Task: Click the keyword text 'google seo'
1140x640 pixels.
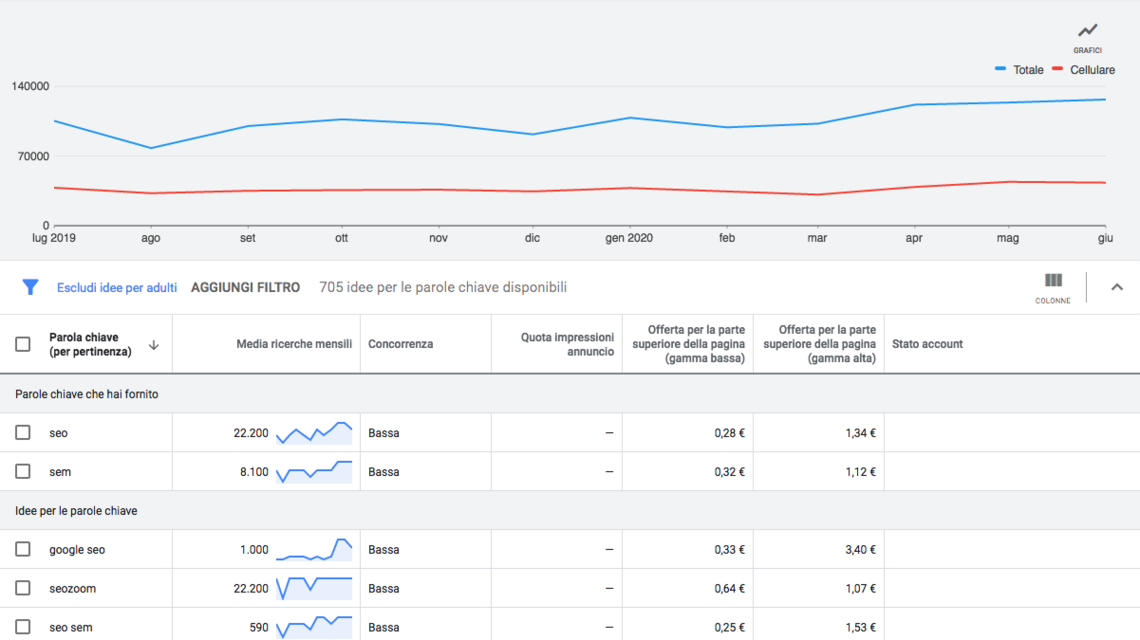Action: point(77,550)
